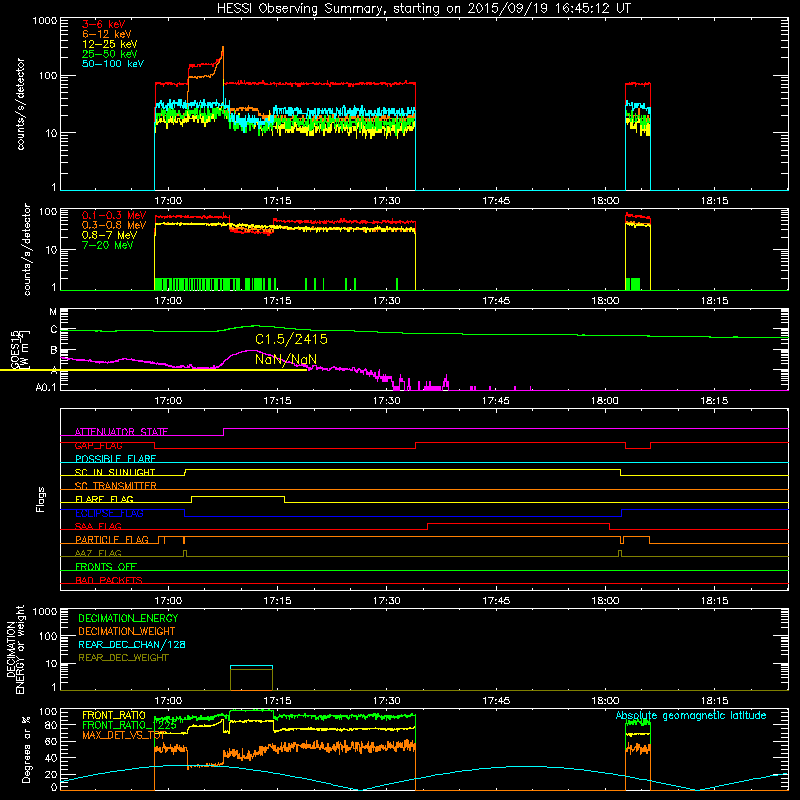
Task: Select the 'ATTENUATOR_STATE' flag label
Action: (121, 432)
